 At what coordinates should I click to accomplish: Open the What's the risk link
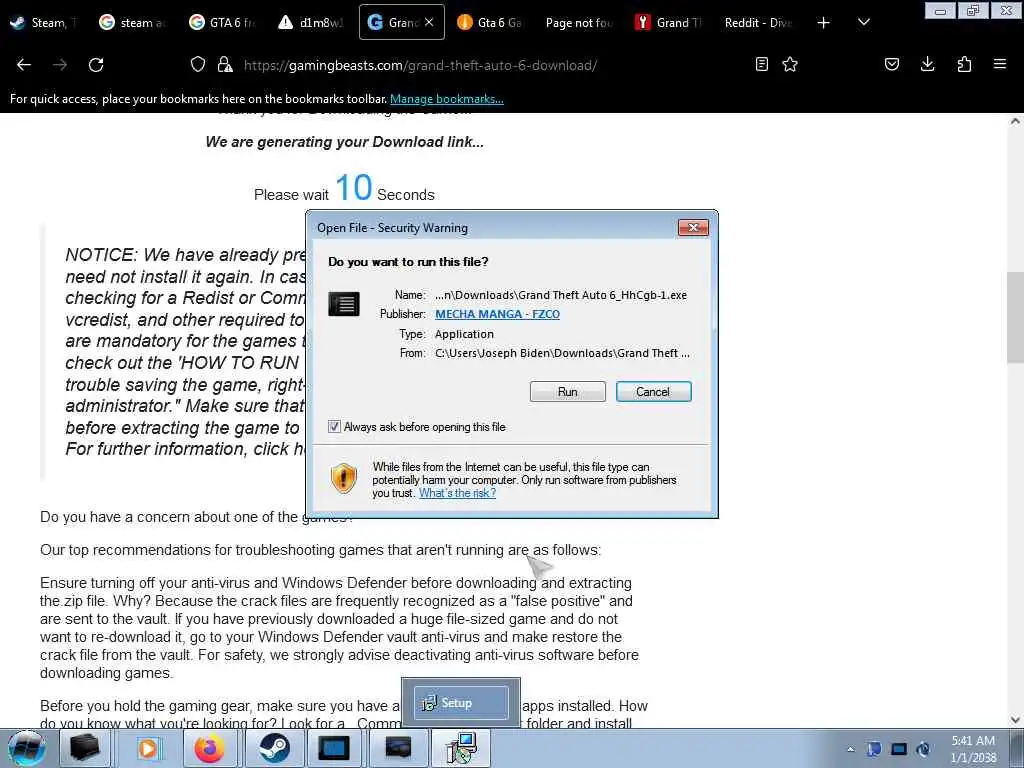pyautogui.click(x=457, y=493)
